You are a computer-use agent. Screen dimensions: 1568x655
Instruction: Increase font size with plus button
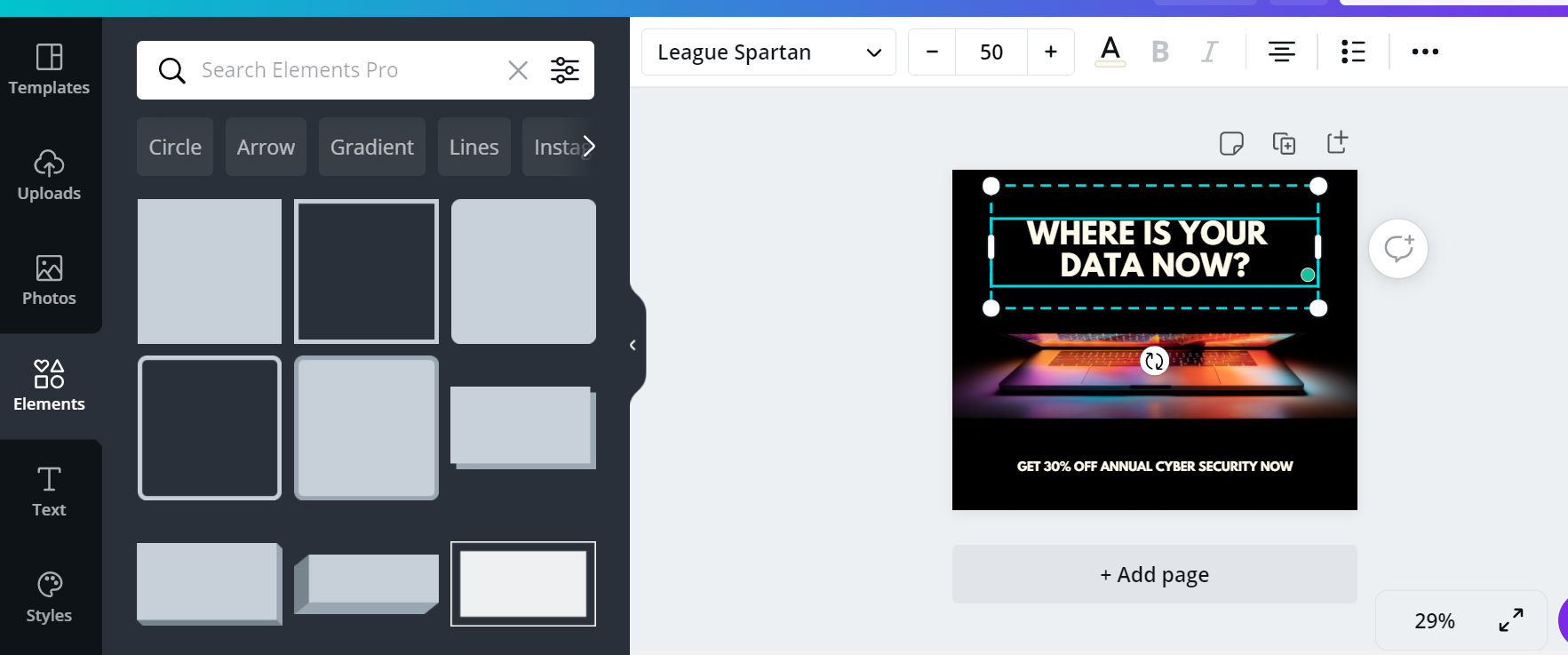[1050, 52]
